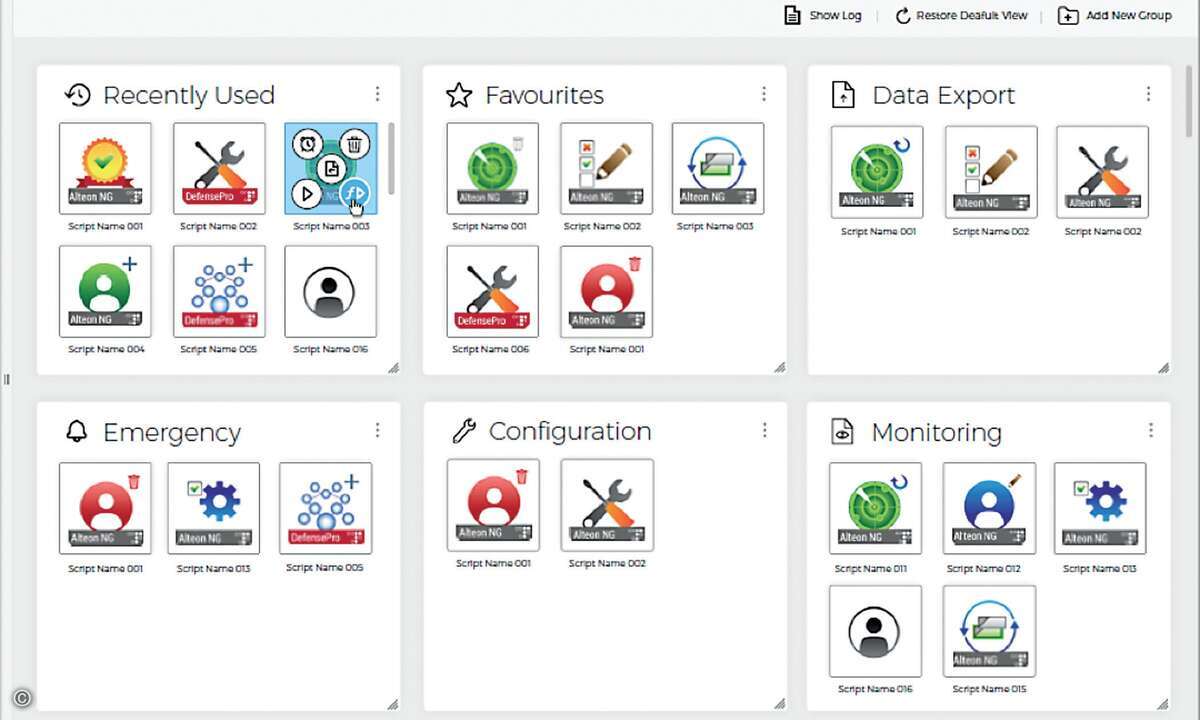Click Restore Default View
The height and width of the screenshot is (720, 1200).
961,15
